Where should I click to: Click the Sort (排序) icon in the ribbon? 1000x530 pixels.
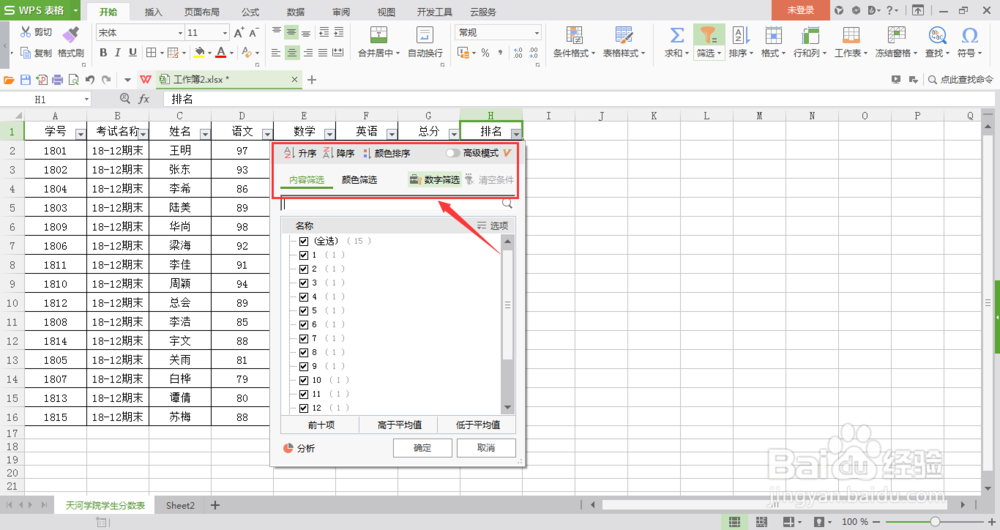point(741,35)
